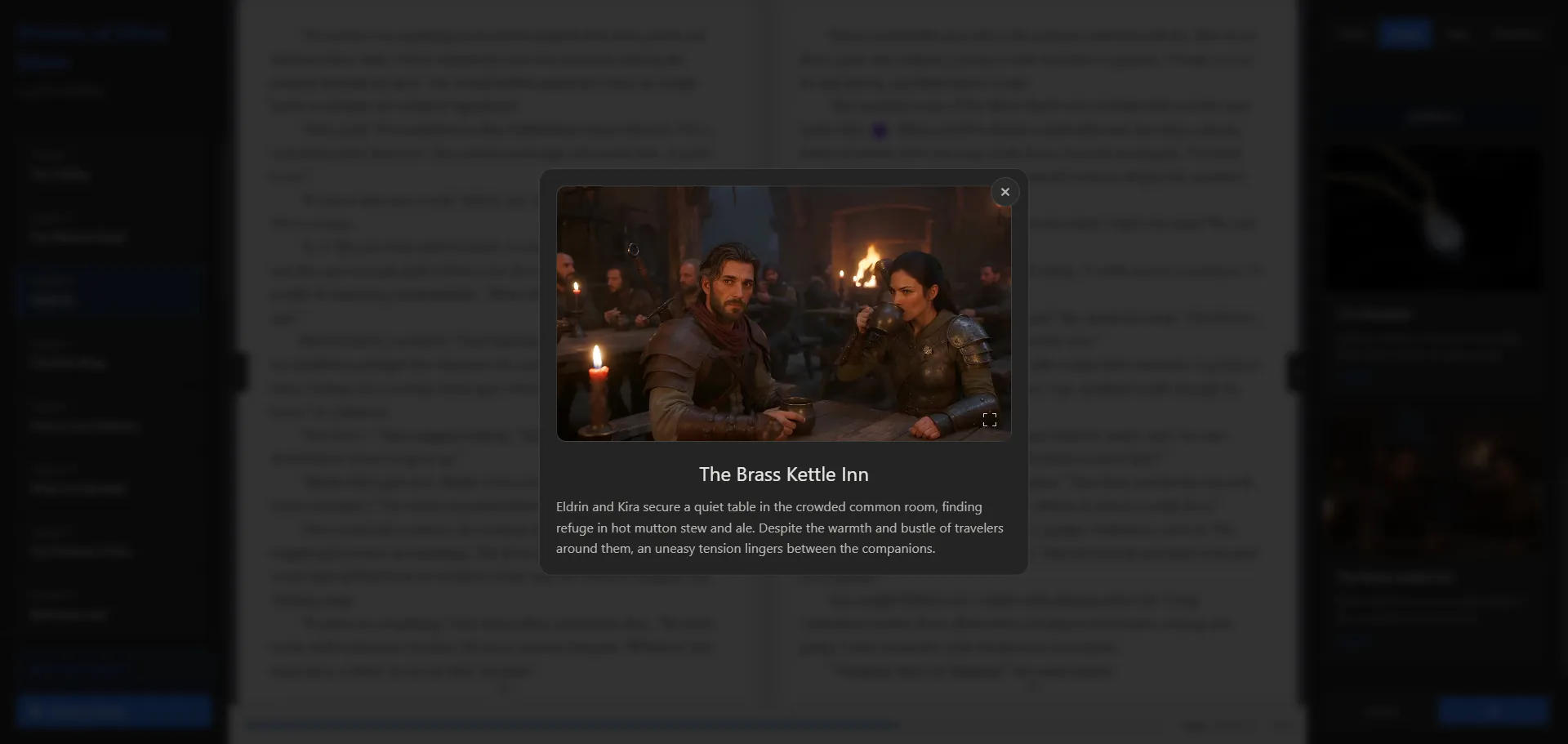Click the link under the tavern card
Image resolution: width=1568 pixels, height=744 pixels.
[x=1356, y=640]
